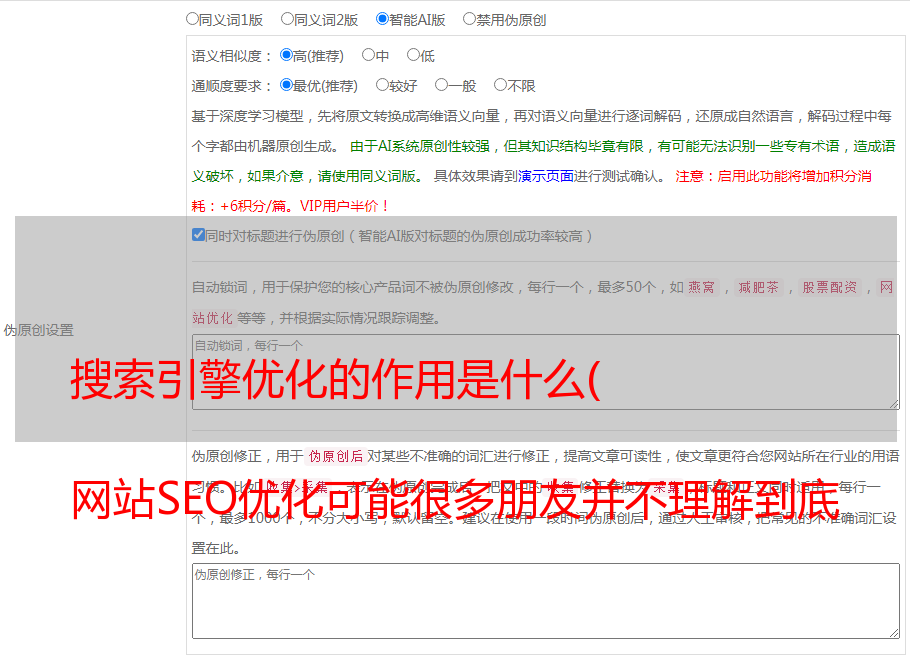Select the 同义词2版 radio option
This screenshot has height=658, width=911.
tap(287, 19)
